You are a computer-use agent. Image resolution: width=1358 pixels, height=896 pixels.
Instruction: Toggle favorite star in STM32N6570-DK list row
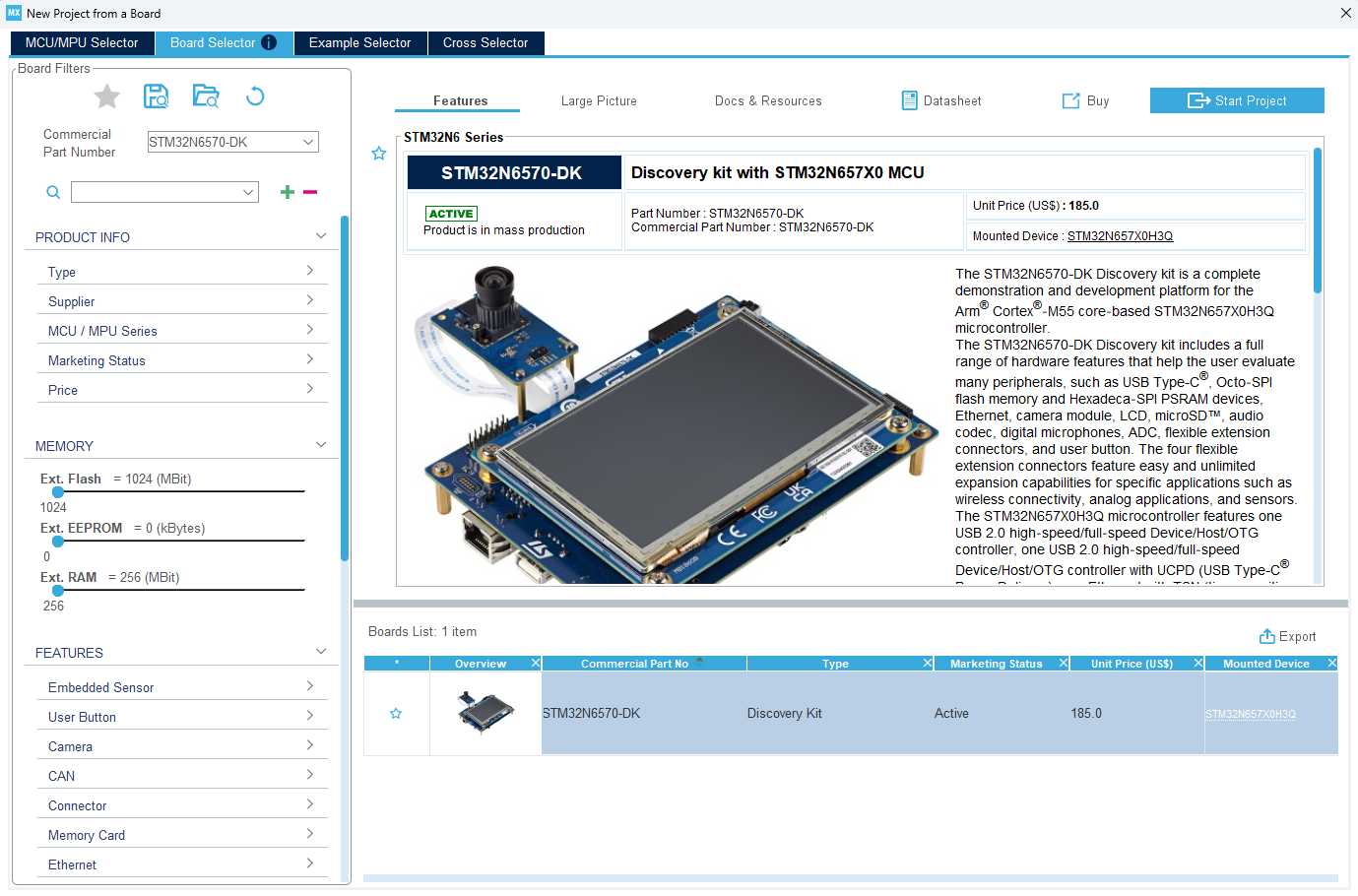[396, 714]
